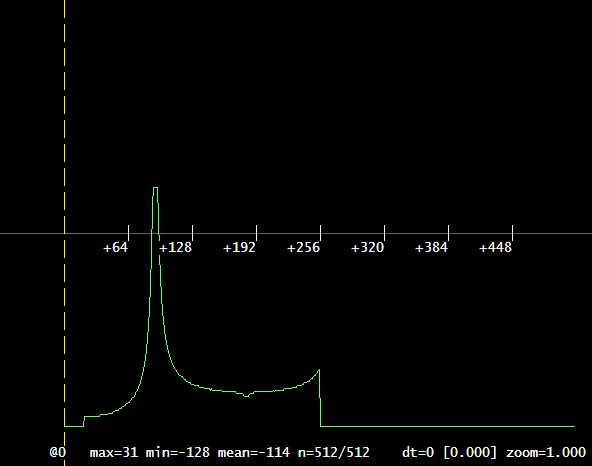
Task: Click the +320 tick label
Action: click(367, 248)
